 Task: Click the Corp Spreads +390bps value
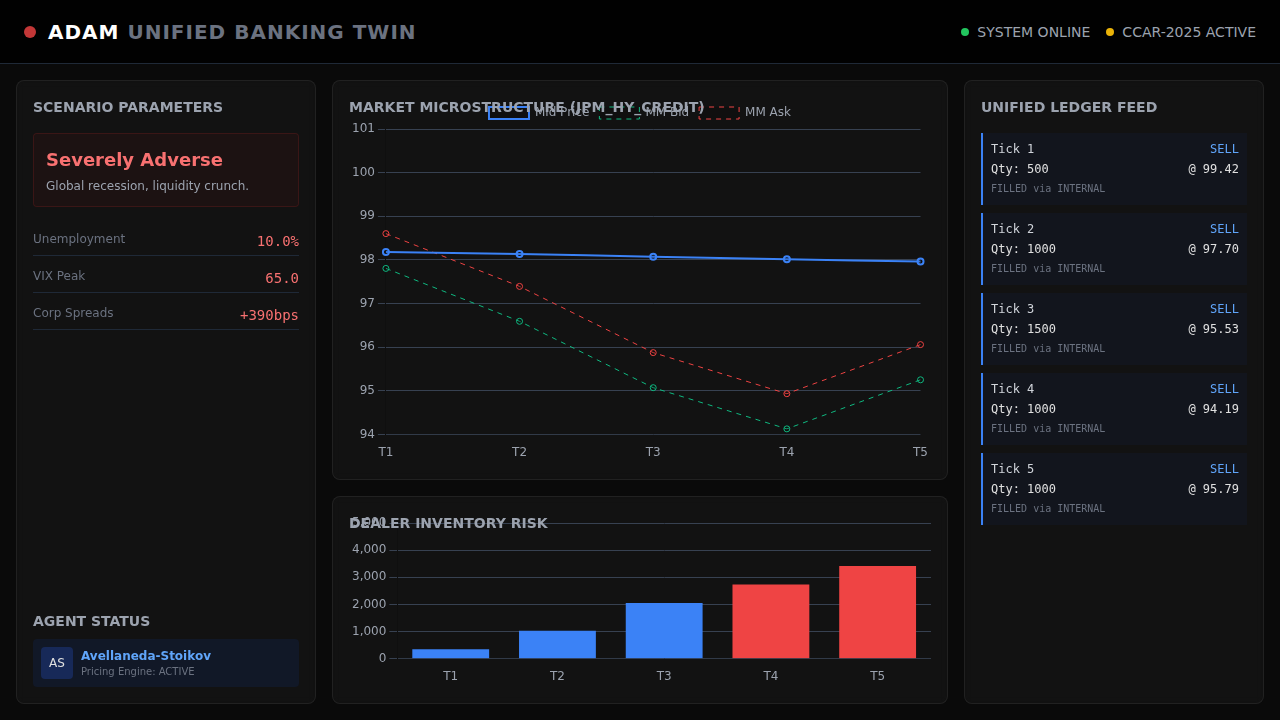pyautogui.click(x=269, y=315)
